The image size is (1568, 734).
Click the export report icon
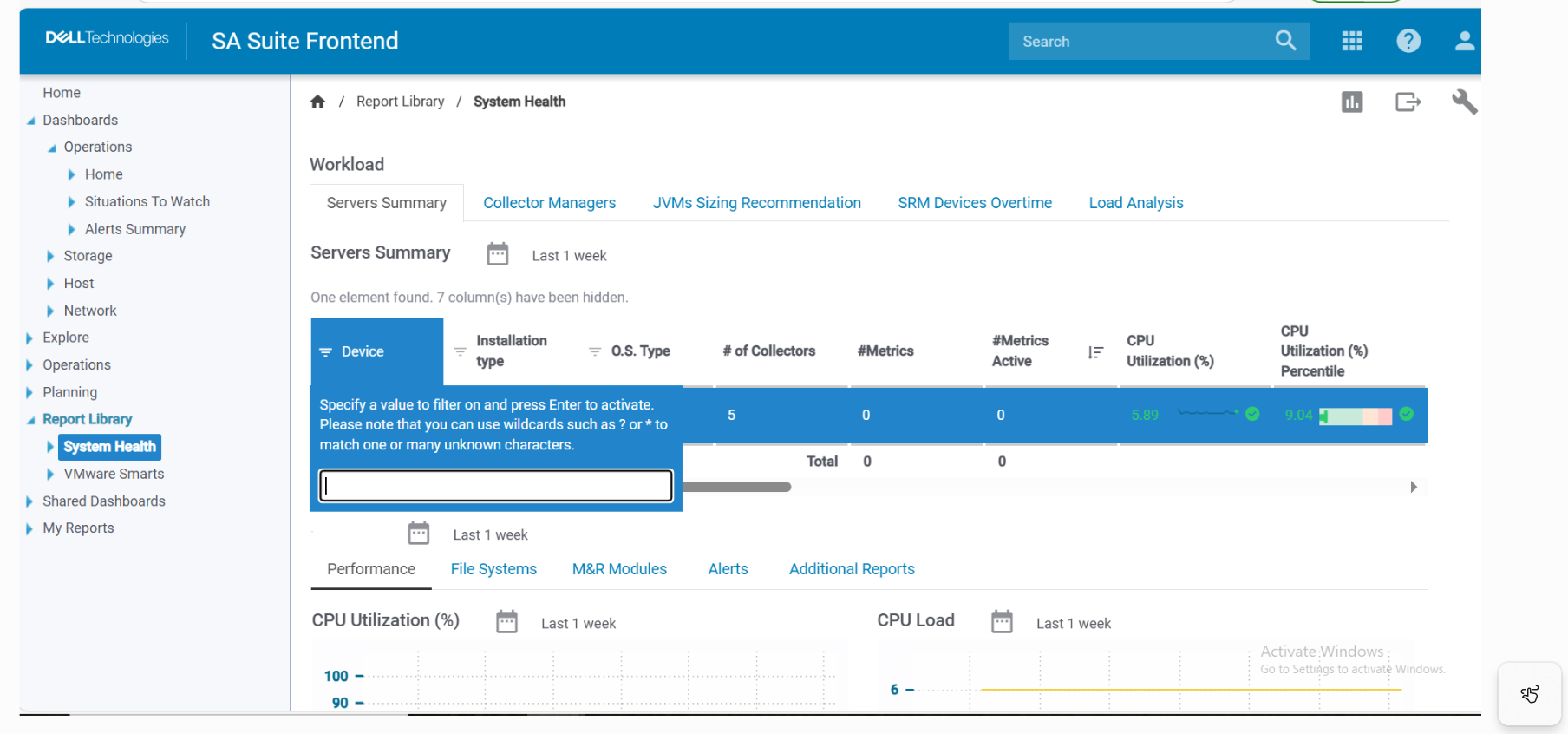(1408, 102)
